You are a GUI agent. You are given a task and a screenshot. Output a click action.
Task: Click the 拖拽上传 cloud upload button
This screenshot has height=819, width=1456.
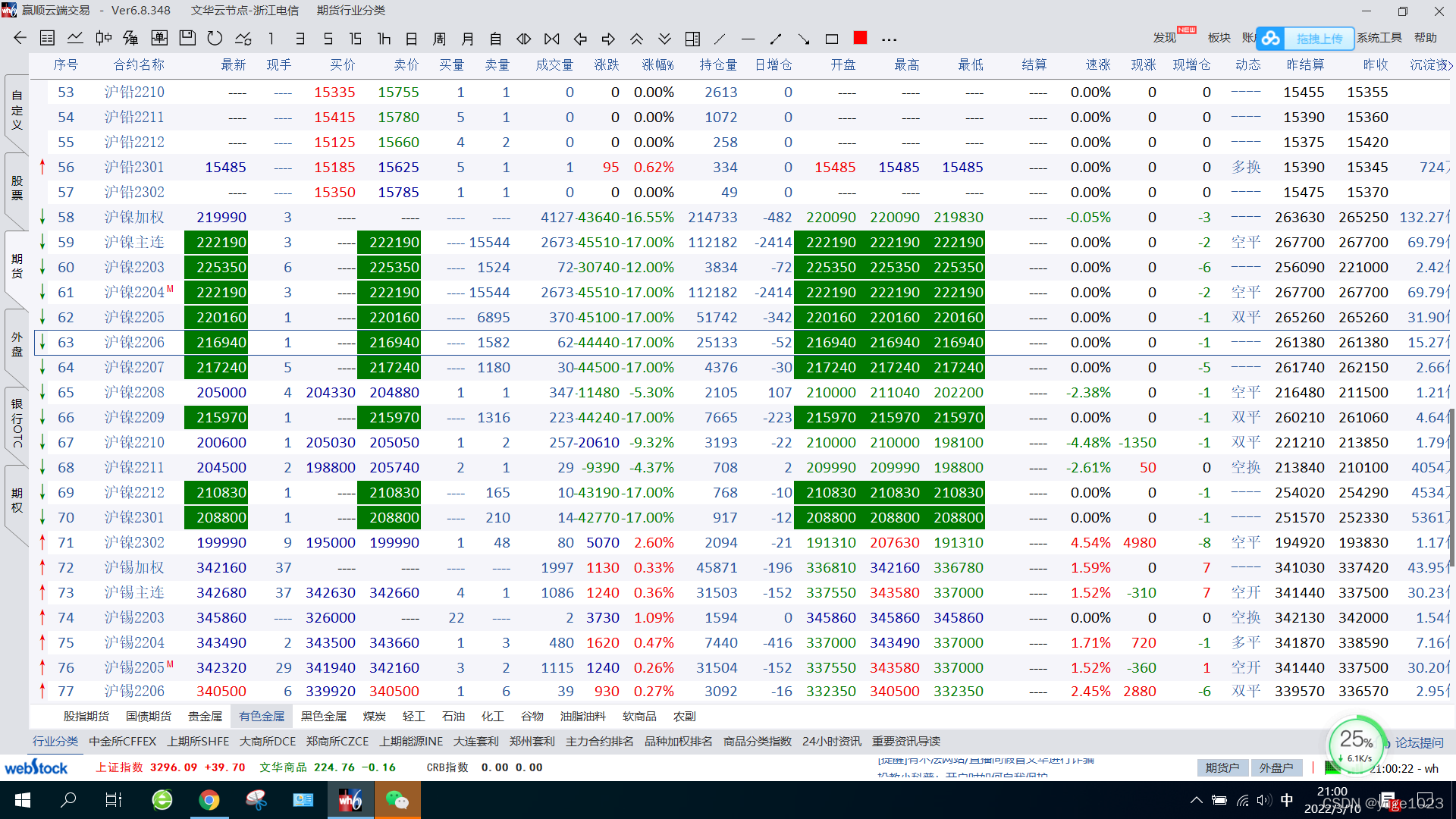point(1305,38)
